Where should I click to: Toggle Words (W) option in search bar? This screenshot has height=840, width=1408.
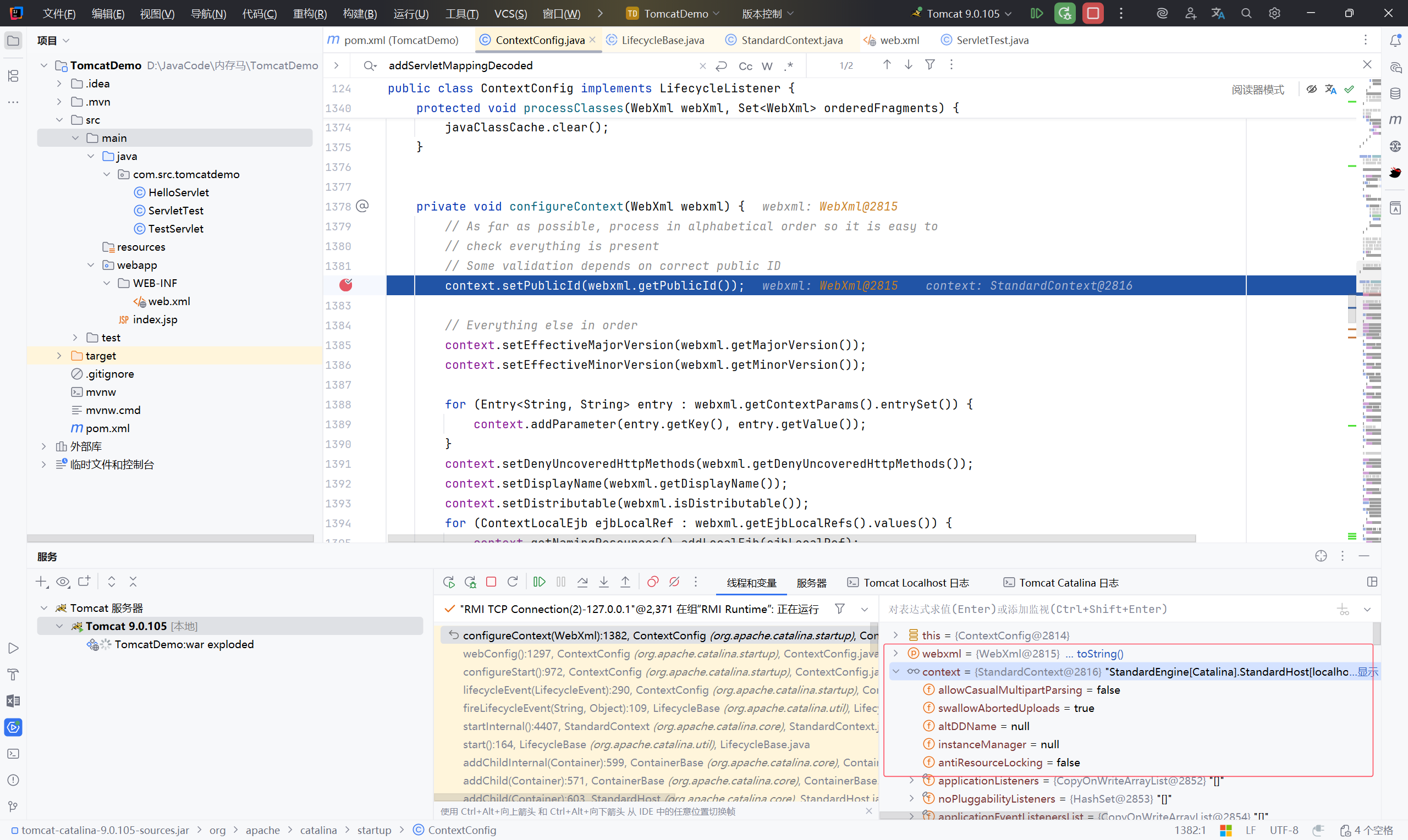pos(767,65)
